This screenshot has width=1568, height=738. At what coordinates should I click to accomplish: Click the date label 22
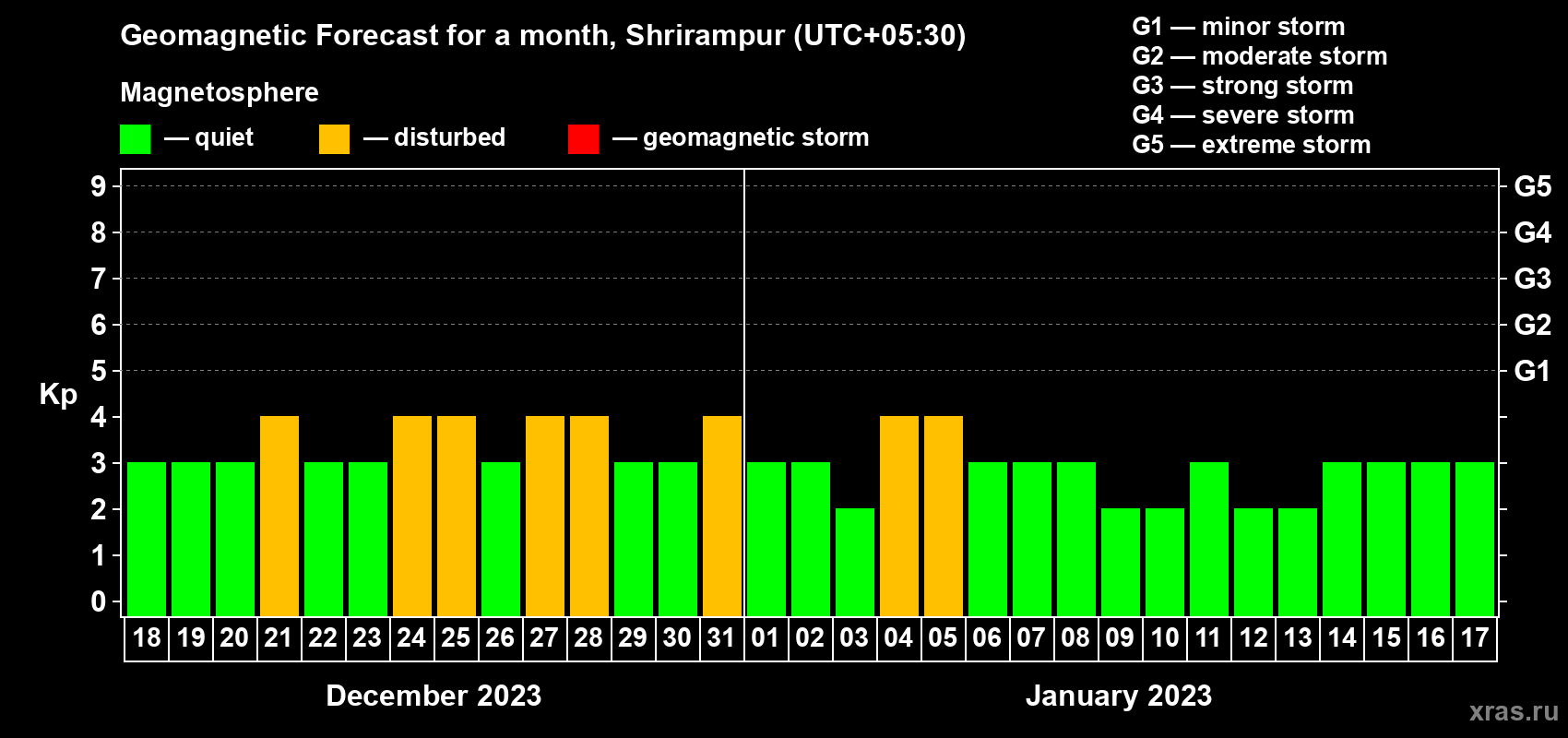click(323, 638)
